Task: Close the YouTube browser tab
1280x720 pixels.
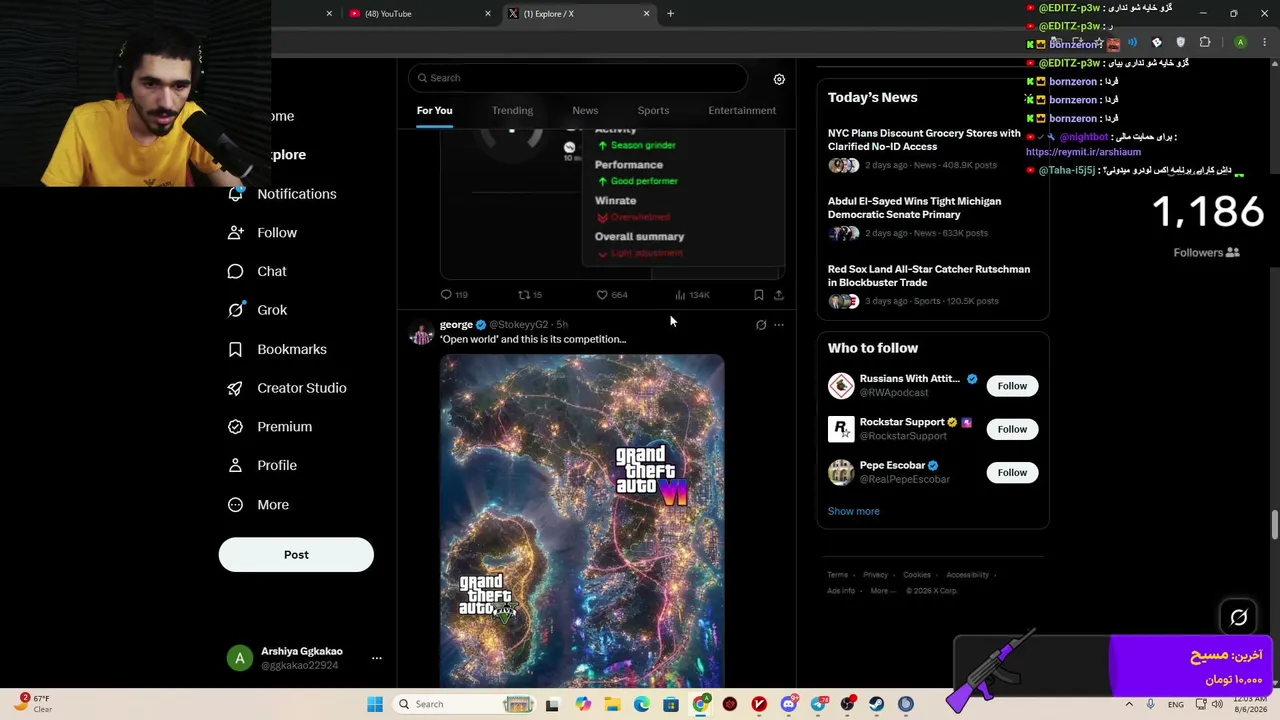Action: pyautogui.click(x=488, y=14)
